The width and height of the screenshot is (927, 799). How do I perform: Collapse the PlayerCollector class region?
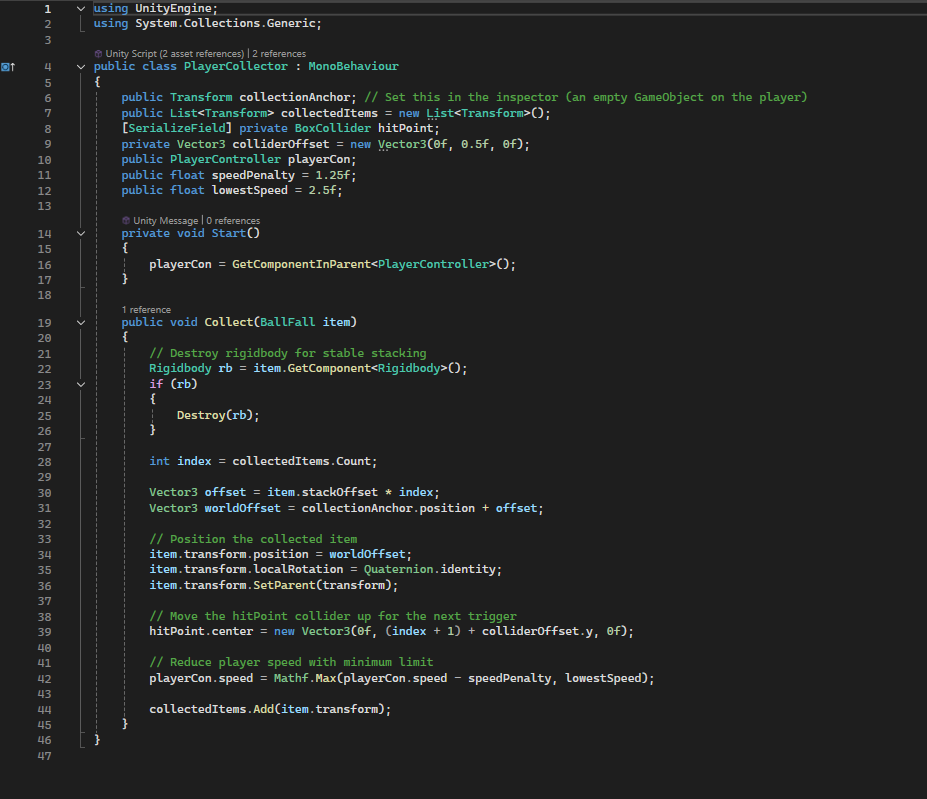[82, 67]
